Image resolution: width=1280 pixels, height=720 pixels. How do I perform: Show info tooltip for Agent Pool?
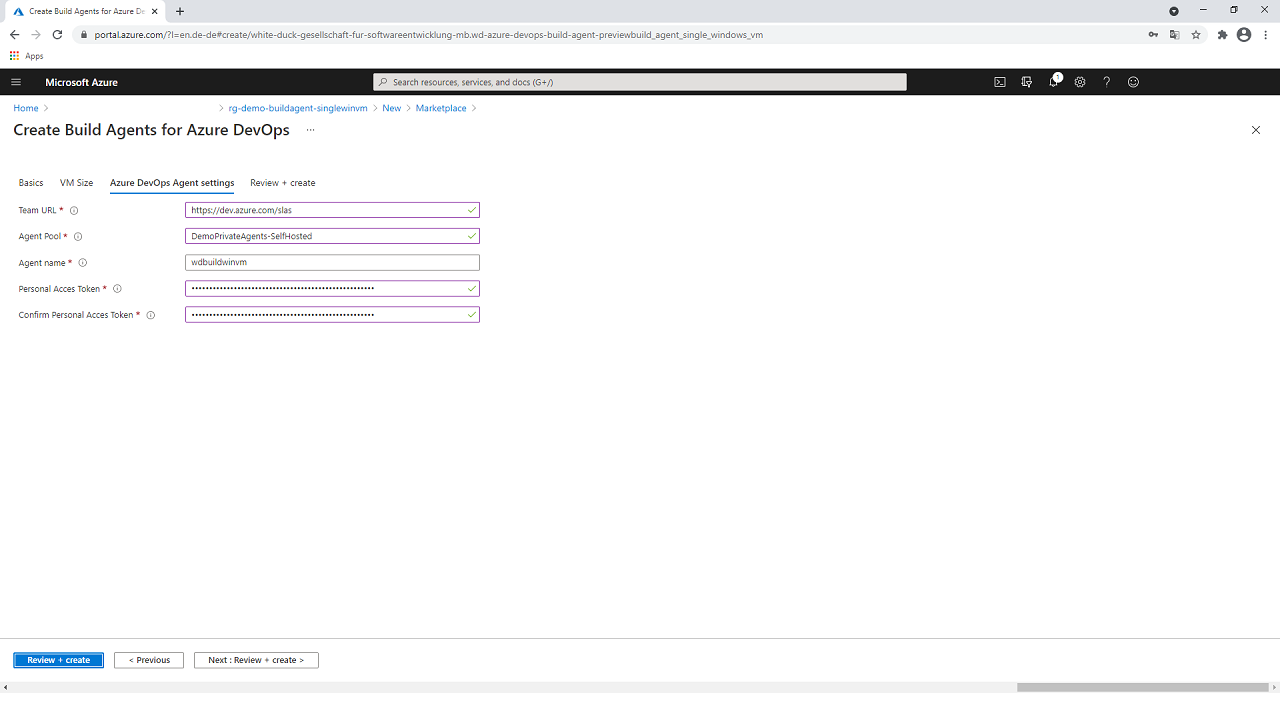tap(78, 237)
